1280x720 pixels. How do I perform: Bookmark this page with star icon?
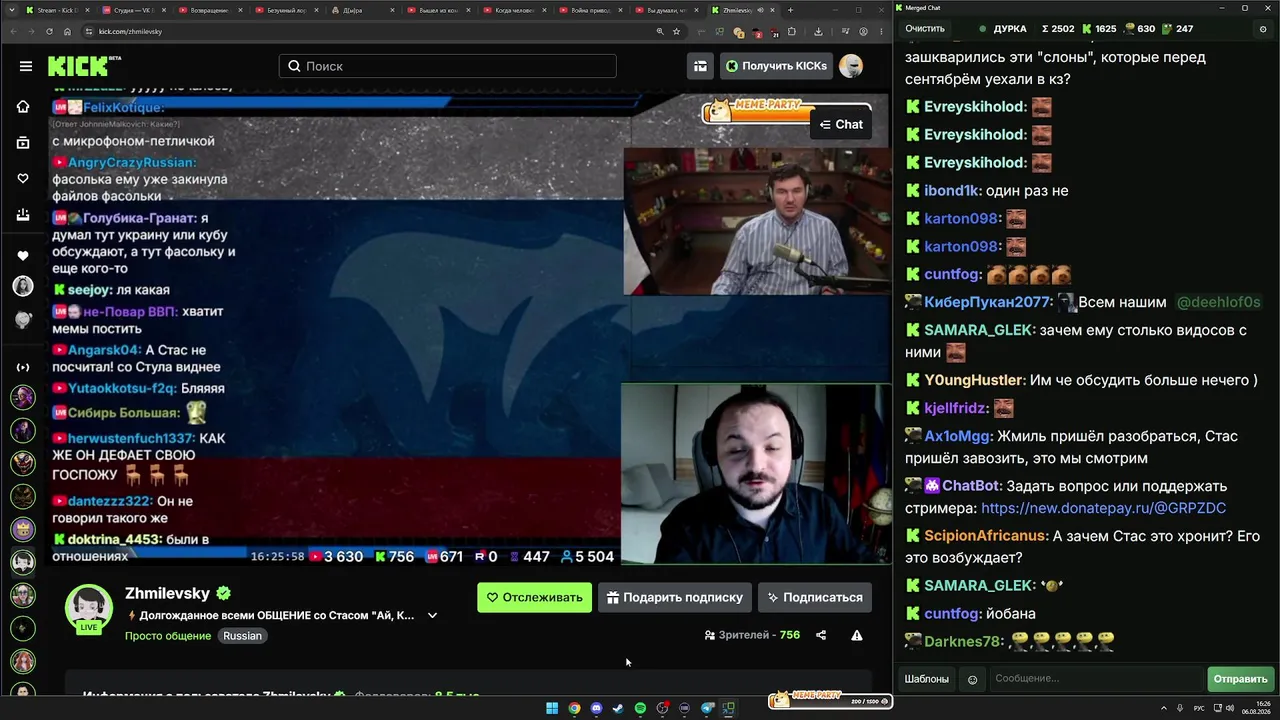coord(676,31)
